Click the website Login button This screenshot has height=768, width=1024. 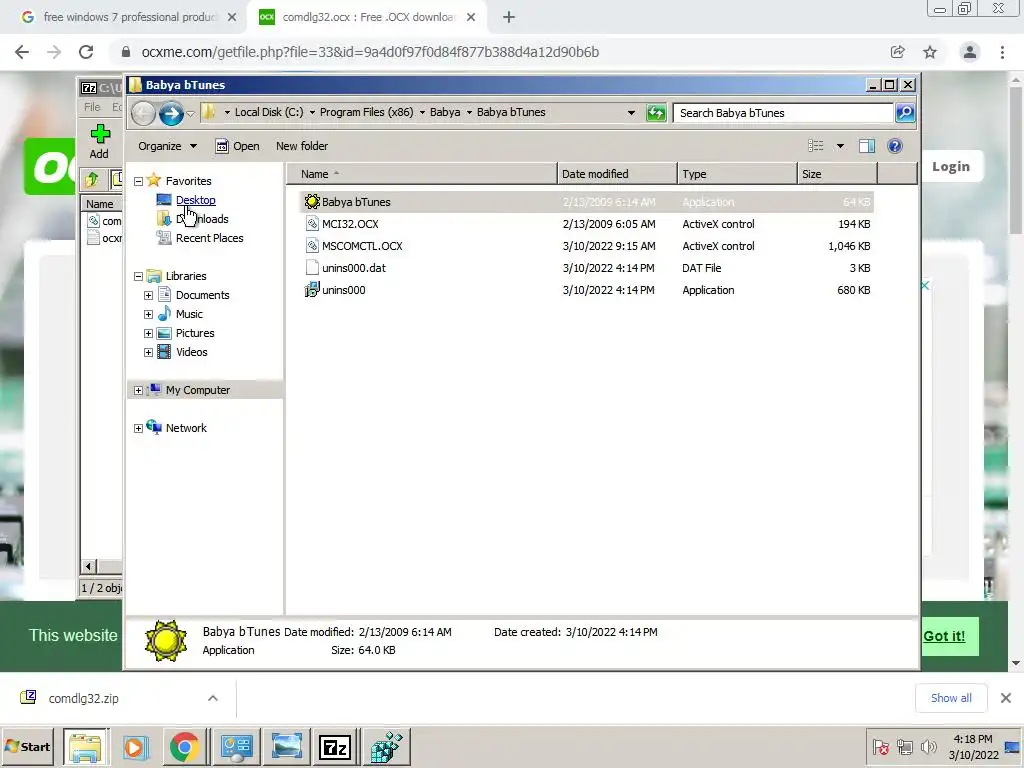tap(951, 167)
